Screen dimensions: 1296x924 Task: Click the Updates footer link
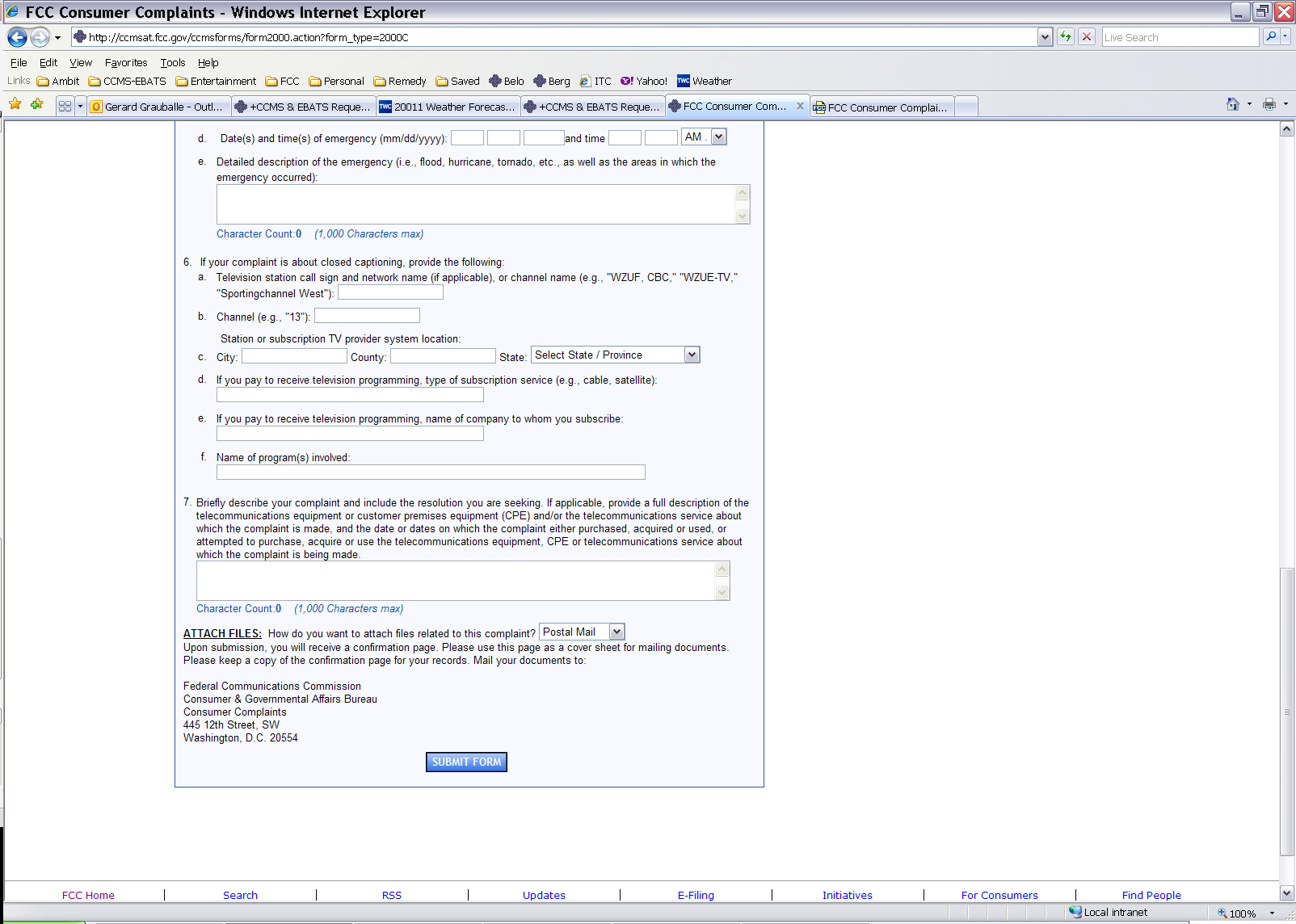[544, 895]
